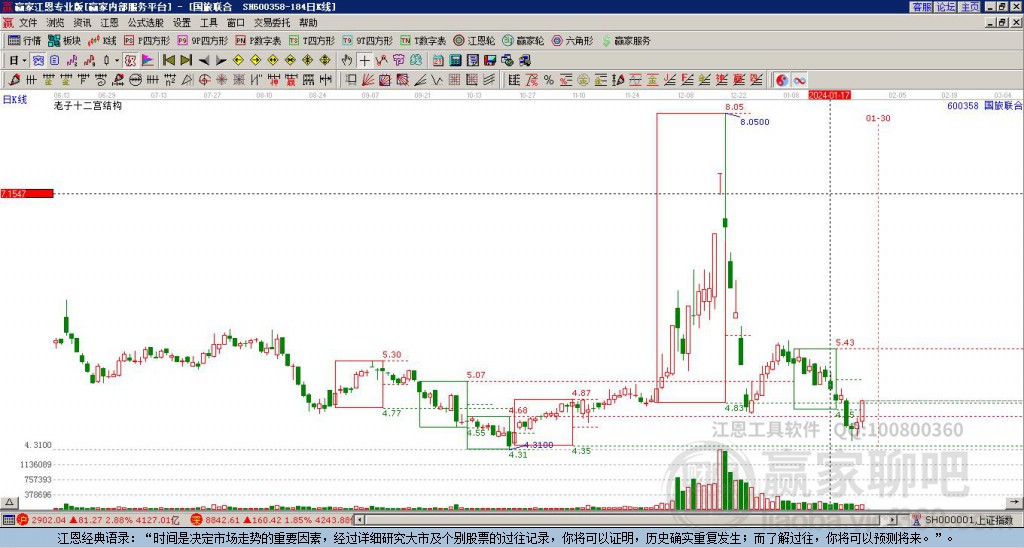Open the T四方形 time square
The width and height of the screenshot is (1024, 548).
[x=312, y=40]
